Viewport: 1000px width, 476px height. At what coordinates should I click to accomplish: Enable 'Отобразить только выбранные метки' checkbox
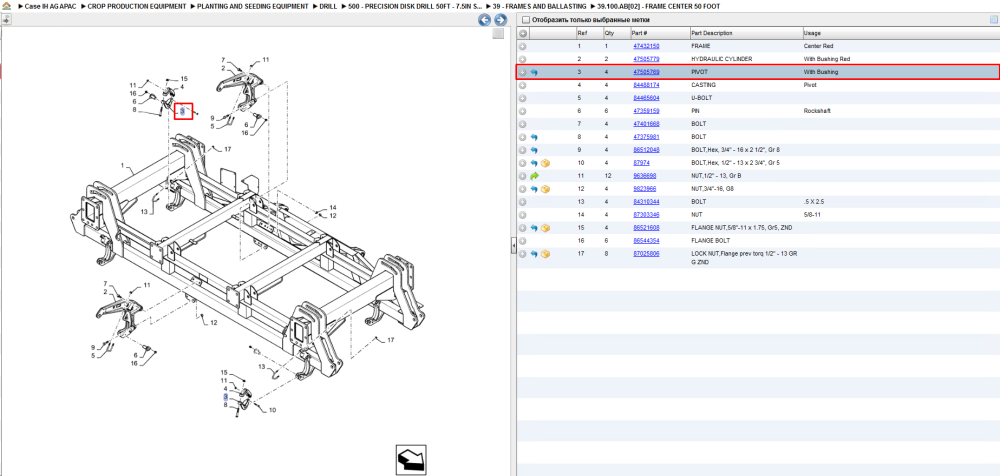click(x=526, y=20)
